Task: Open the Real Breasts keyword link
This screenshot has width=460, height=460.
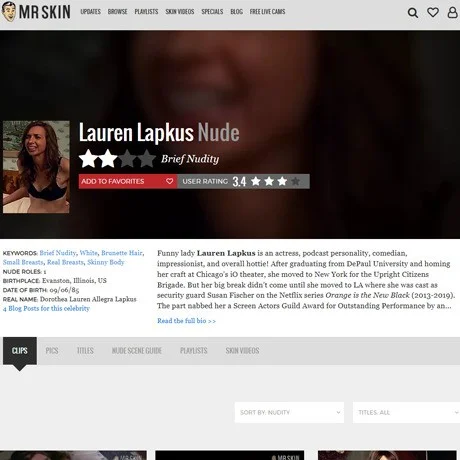Action: [65, 262]
